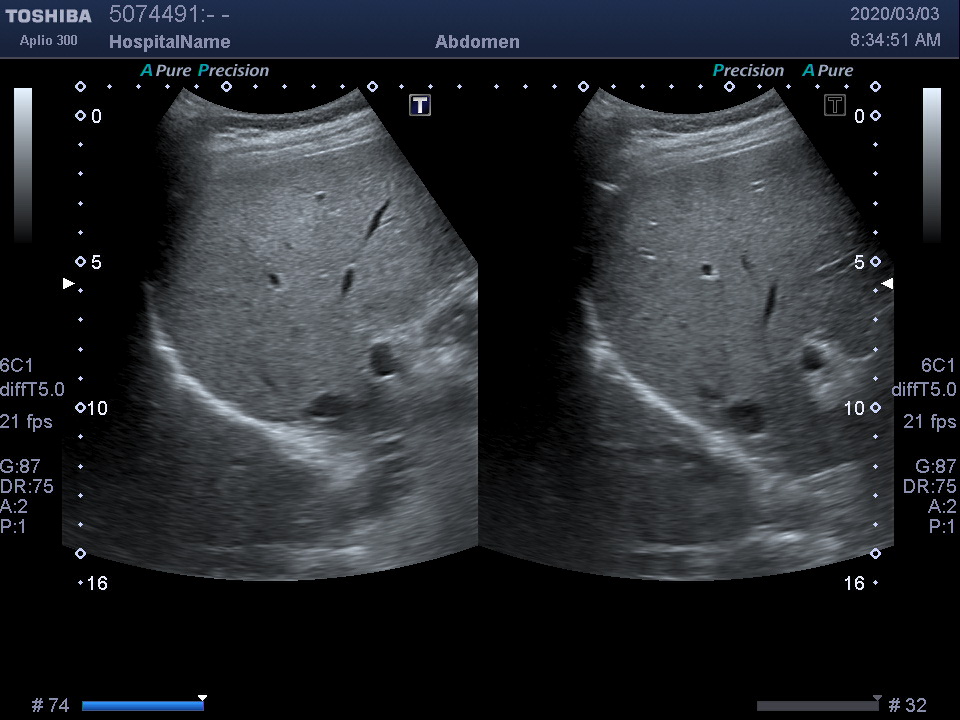
Task: Click the date 2020/03/03
Action: pos(894,14)
